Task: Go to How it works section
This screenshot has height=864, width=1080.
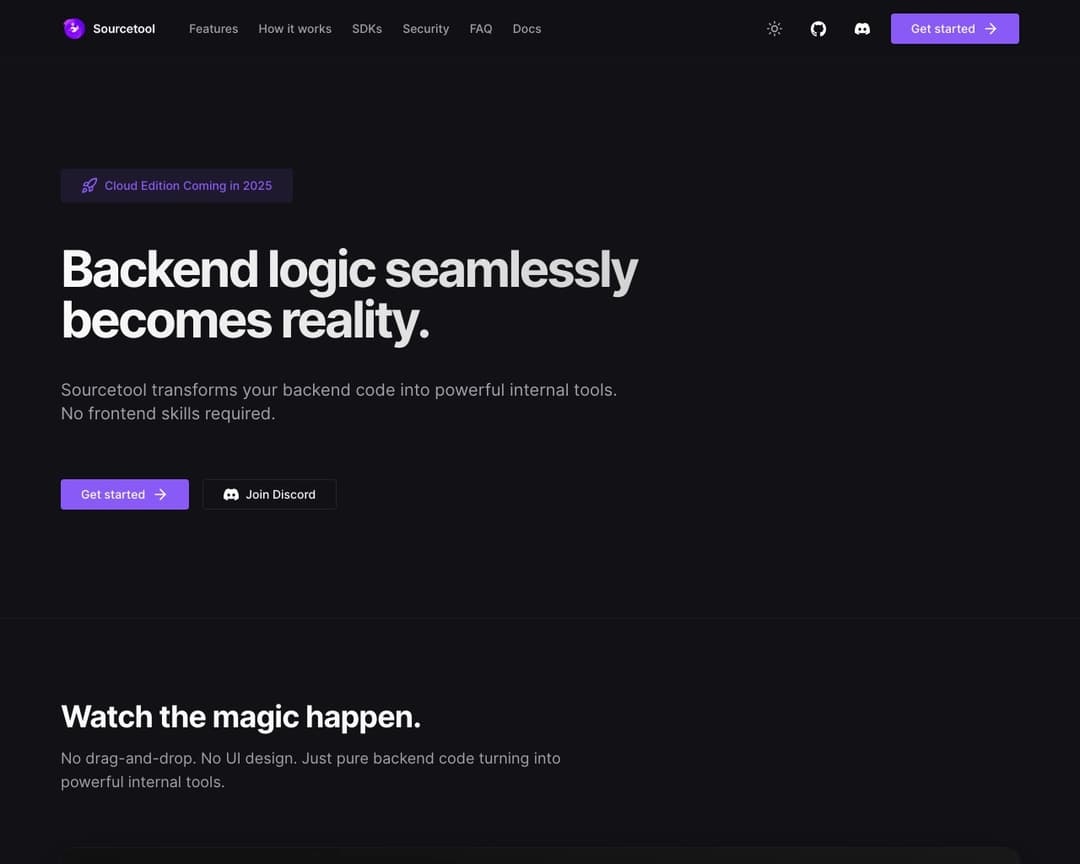Action: (x=295, y=29)
